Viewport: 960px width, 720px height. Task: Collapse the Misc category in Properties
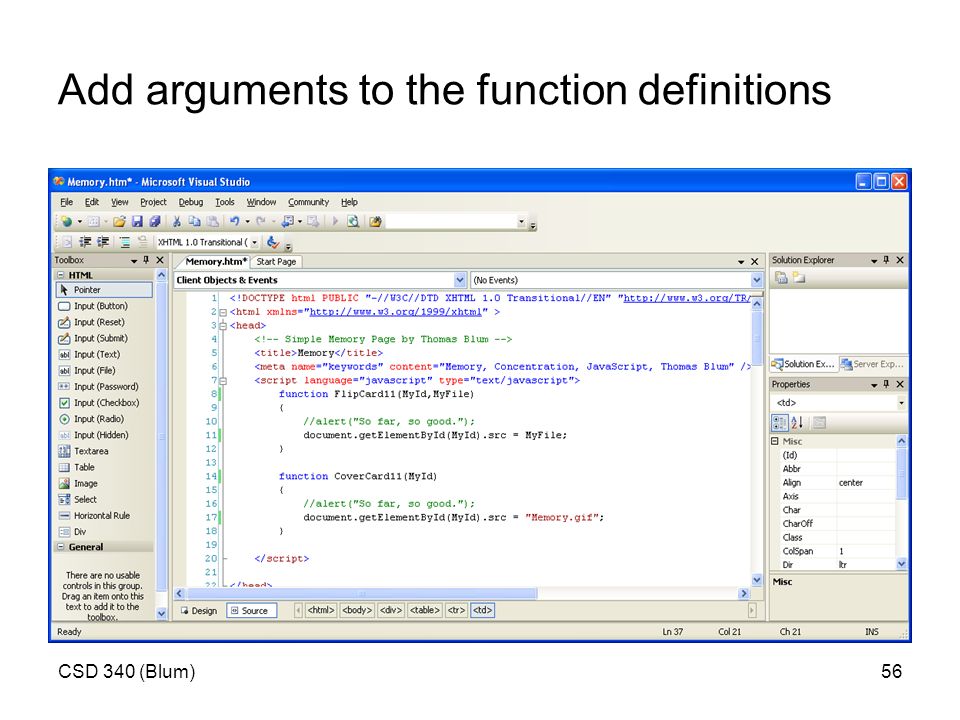click(x=775, y=441)
